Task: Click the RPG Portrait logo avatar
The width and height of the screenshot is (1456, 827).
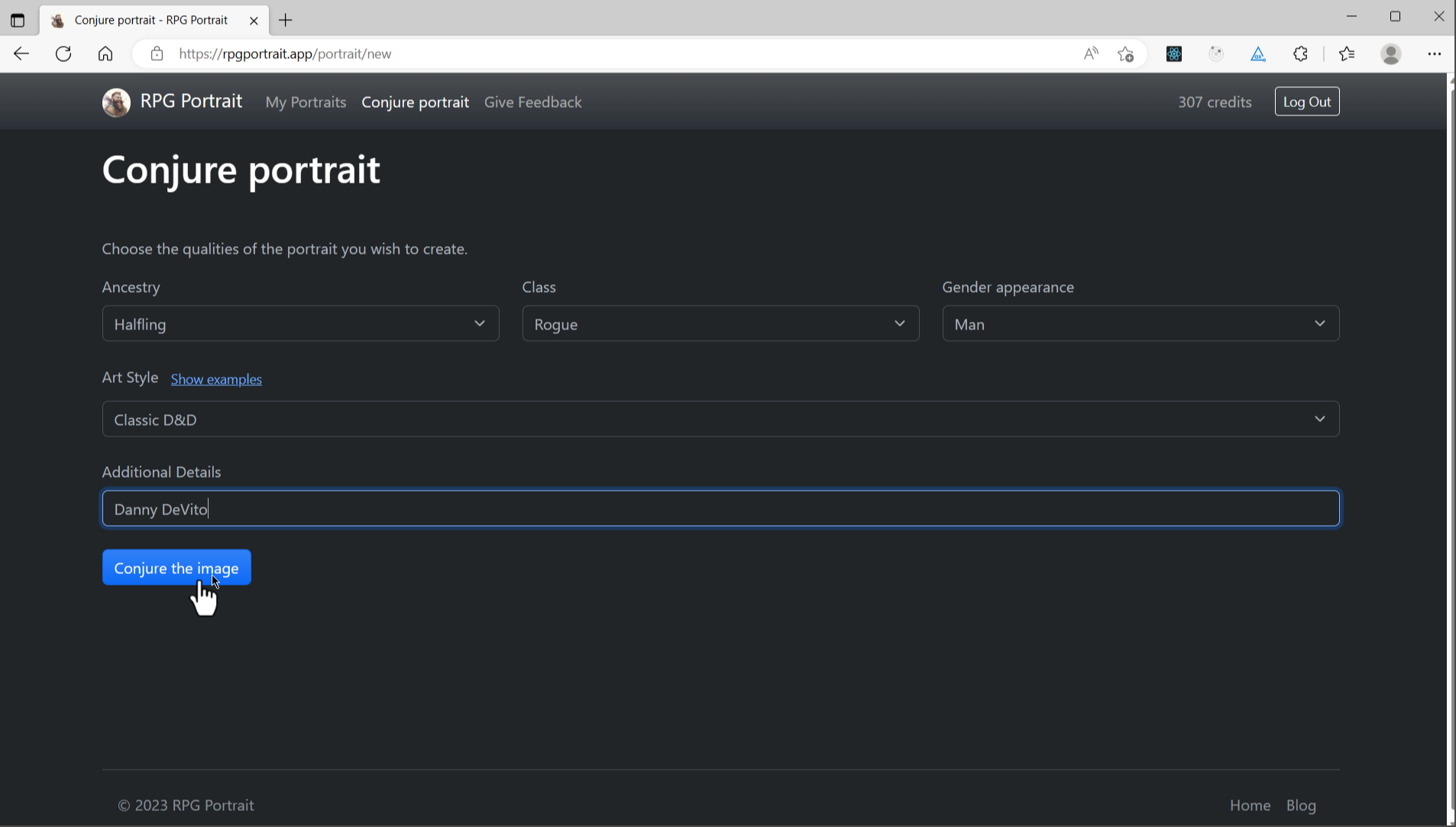Action: pos(116,102)
